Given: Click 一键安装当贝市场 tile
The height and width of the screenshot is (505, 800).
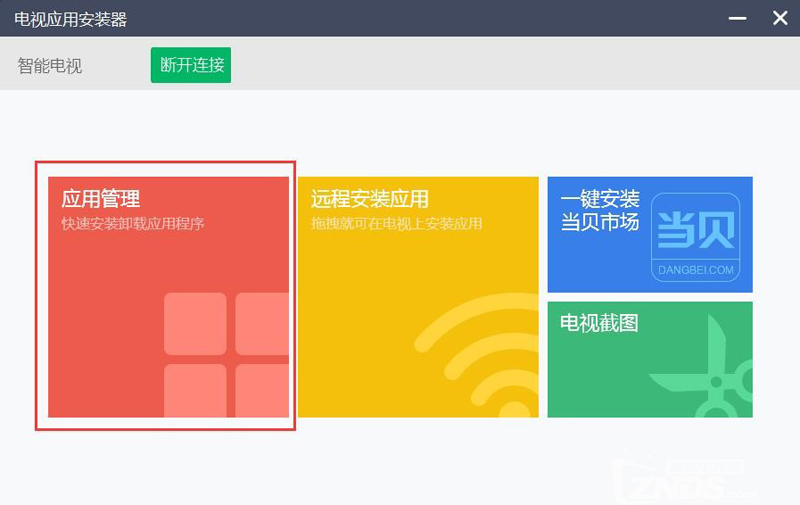Looking at the screenshot, I should pyautogui.click(x=650, y=235).
